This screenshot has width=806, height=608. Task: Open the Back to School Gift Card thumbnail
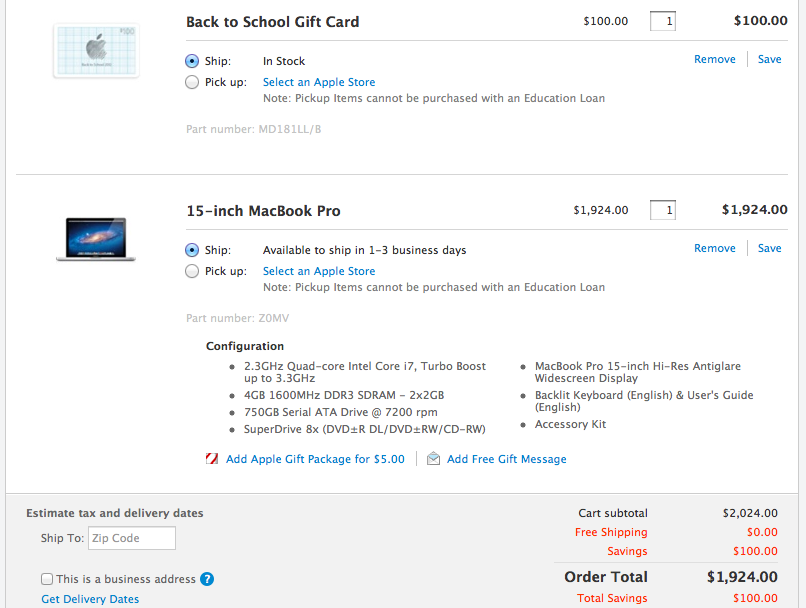[96, 51]
